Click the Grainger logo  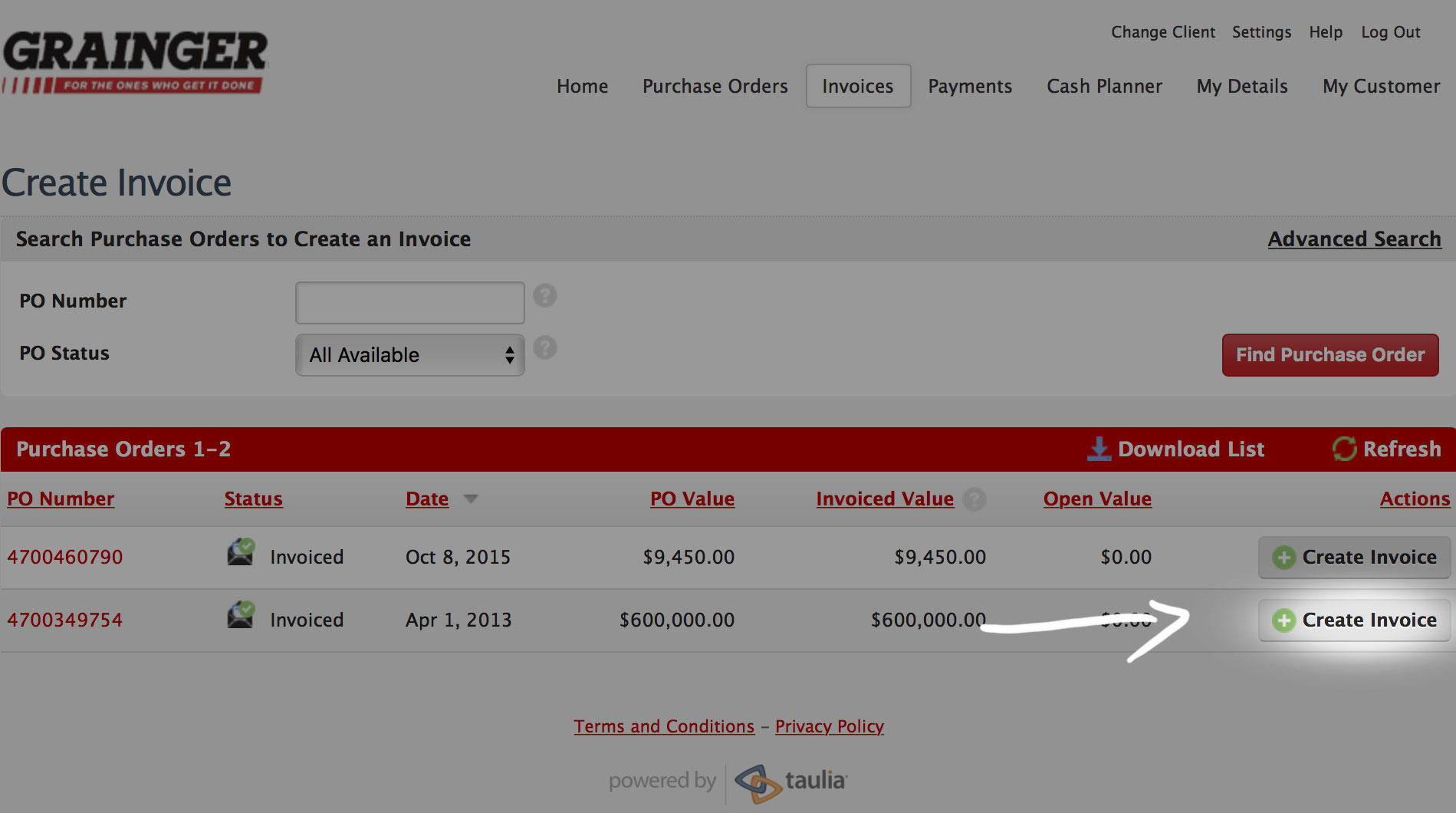point(135,63)
